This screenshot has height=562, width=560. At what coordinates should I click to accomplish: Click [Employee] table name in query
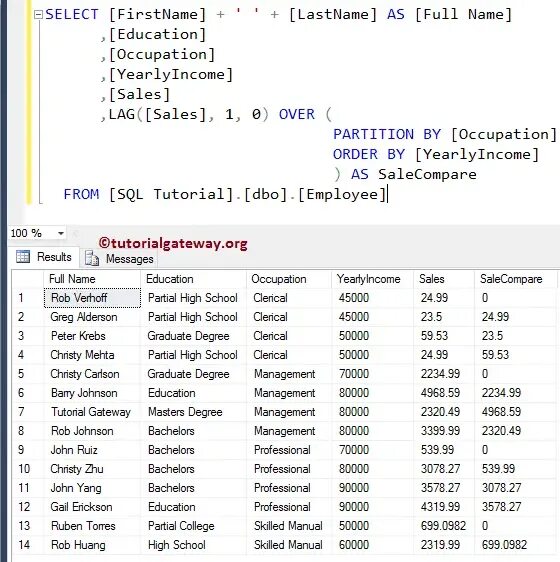pyautogui.click(x=342, y=194)
